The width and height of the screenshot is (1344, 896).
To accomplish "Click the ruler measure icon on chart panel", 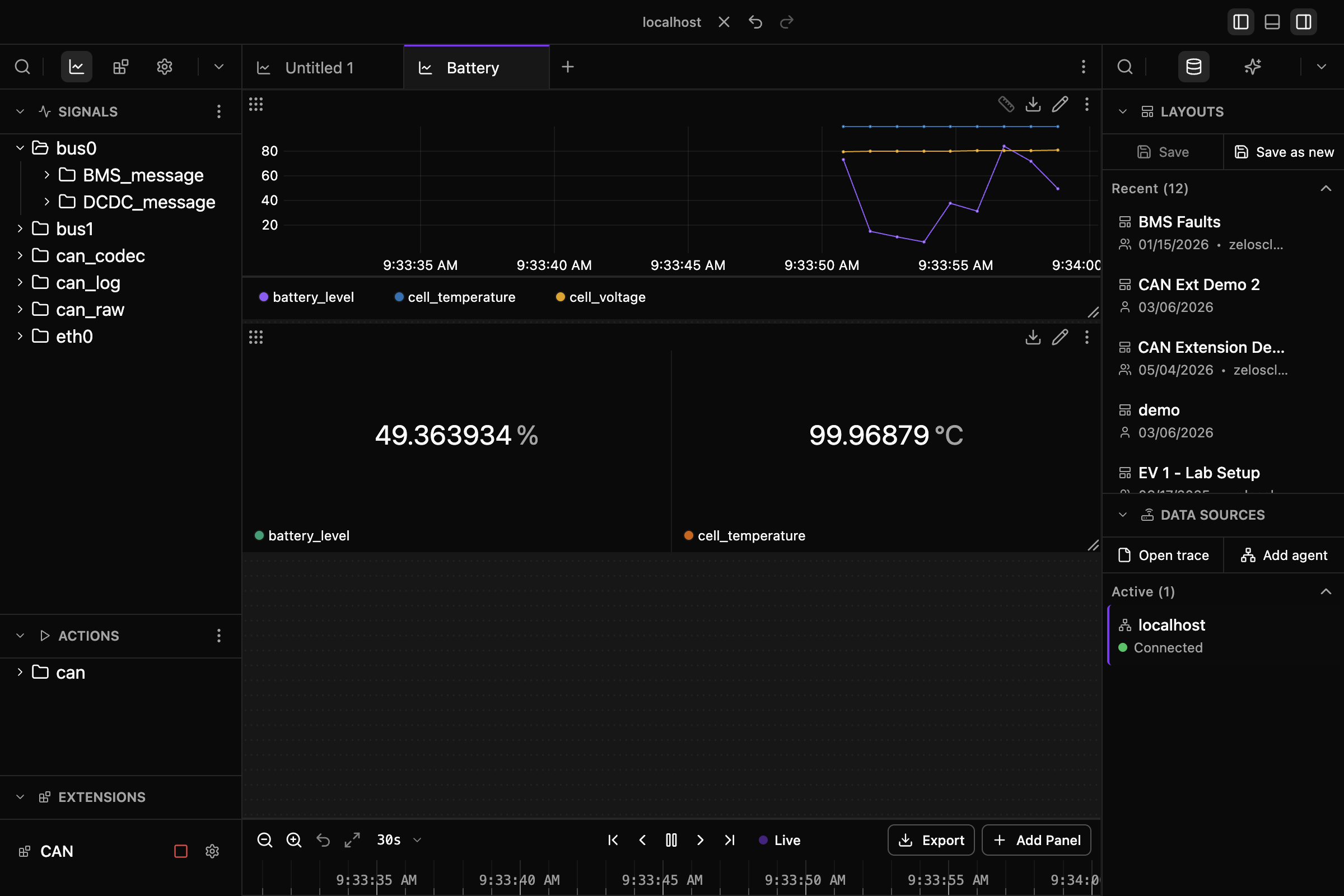I will (x=1006, y=104).
